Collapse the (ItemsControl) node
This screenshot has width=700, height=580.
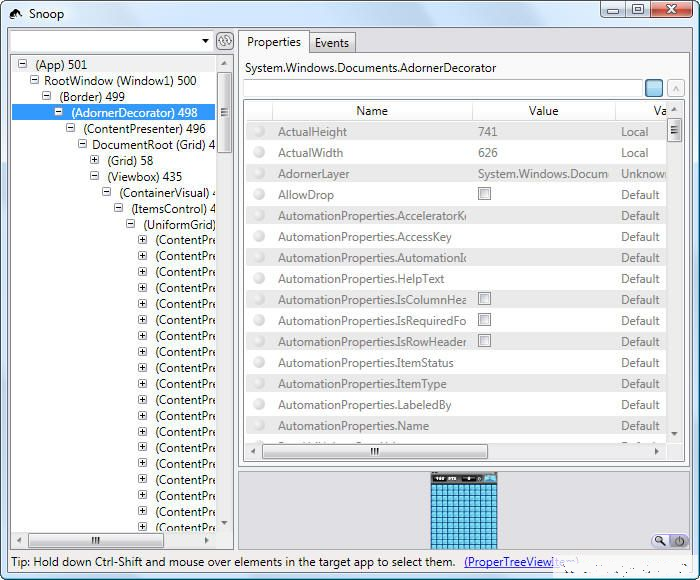coord(119,208)
